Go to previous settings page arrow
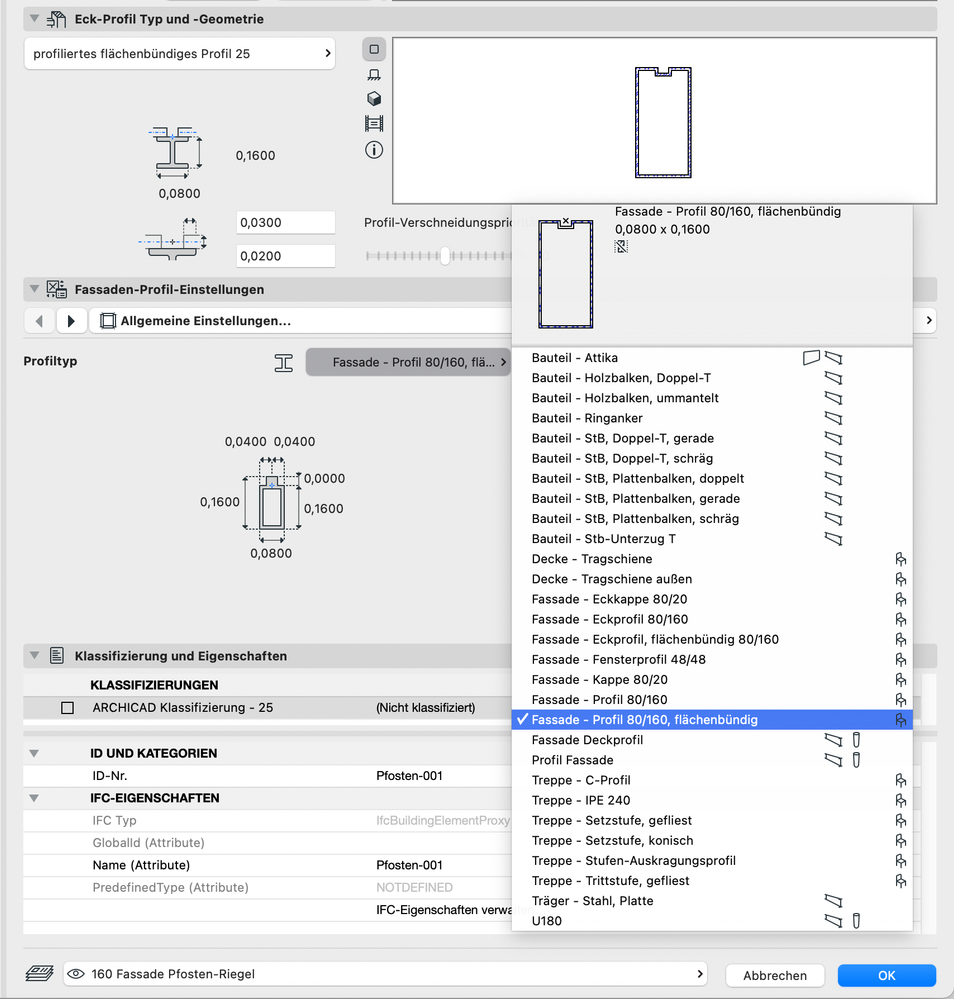The height and width of the screenshot is (999, 954). 40,320
